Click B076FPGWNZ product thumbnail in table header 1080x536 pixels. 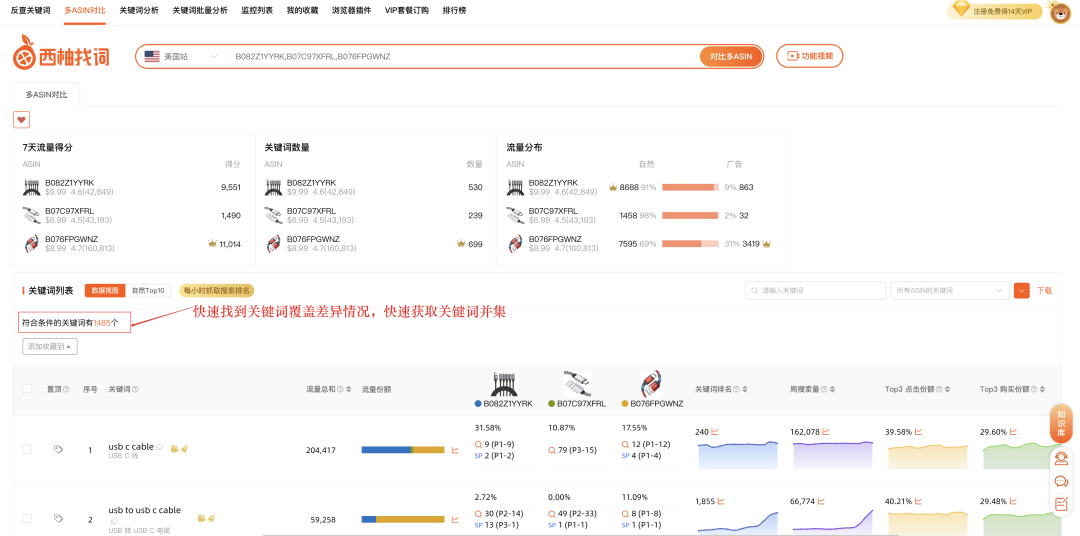tap(652, 383)
